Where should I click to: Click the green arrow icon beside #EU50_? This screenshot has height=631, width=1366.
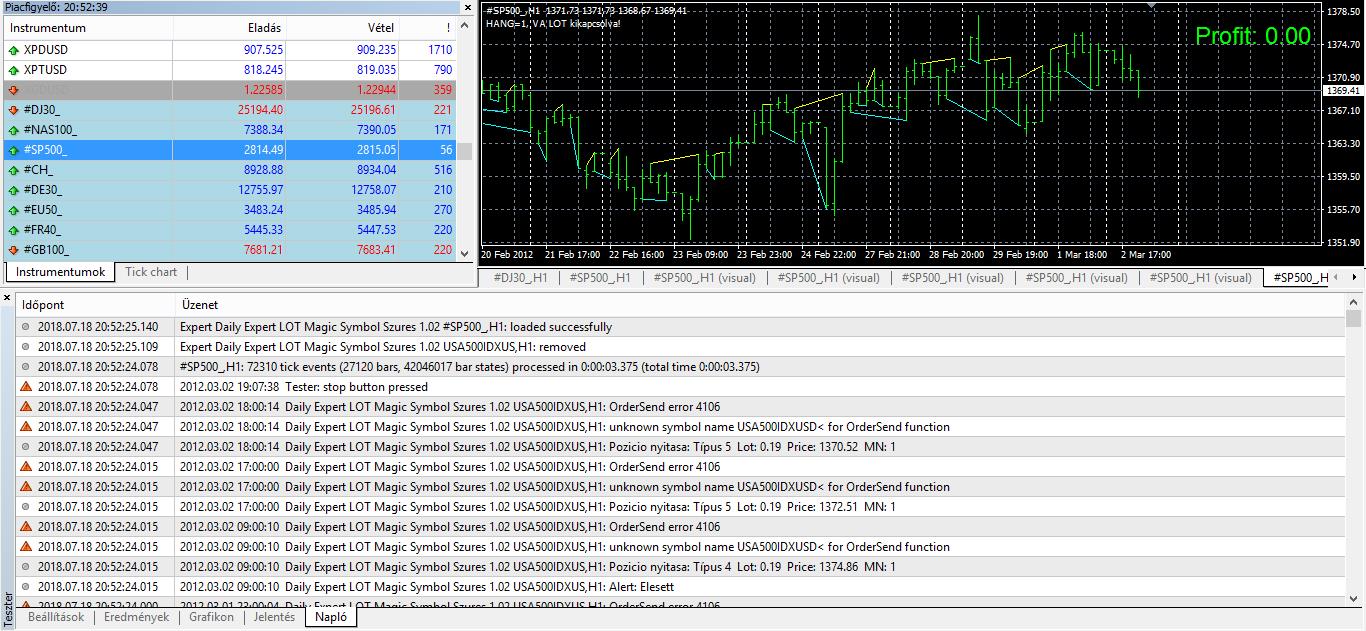(x=13, y=210)
